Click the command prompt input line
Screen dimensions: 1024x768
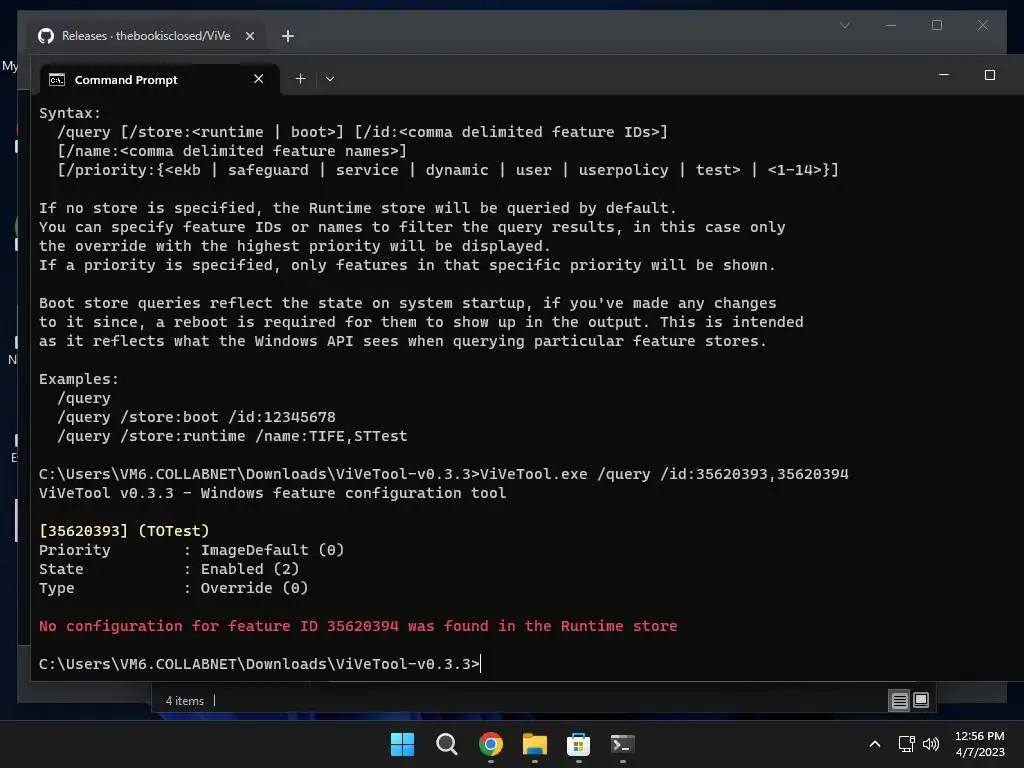(x=260, y=664)
